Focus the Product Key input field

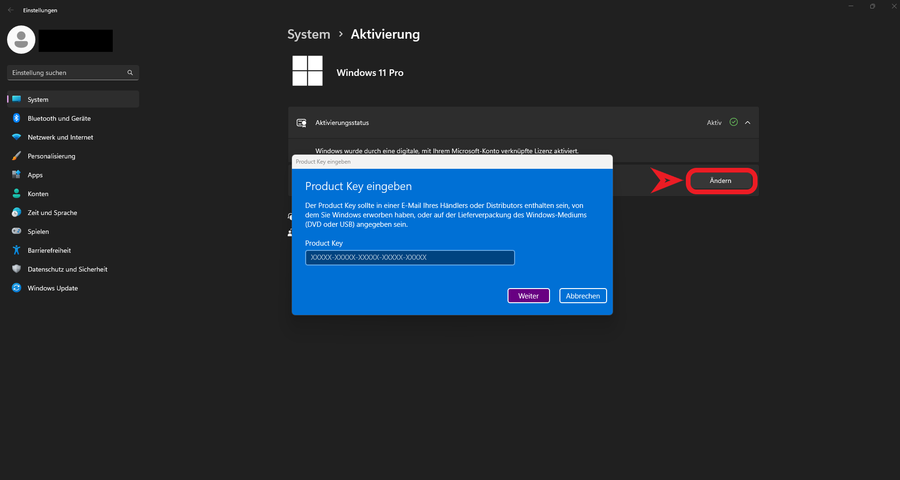coord(410,258)
